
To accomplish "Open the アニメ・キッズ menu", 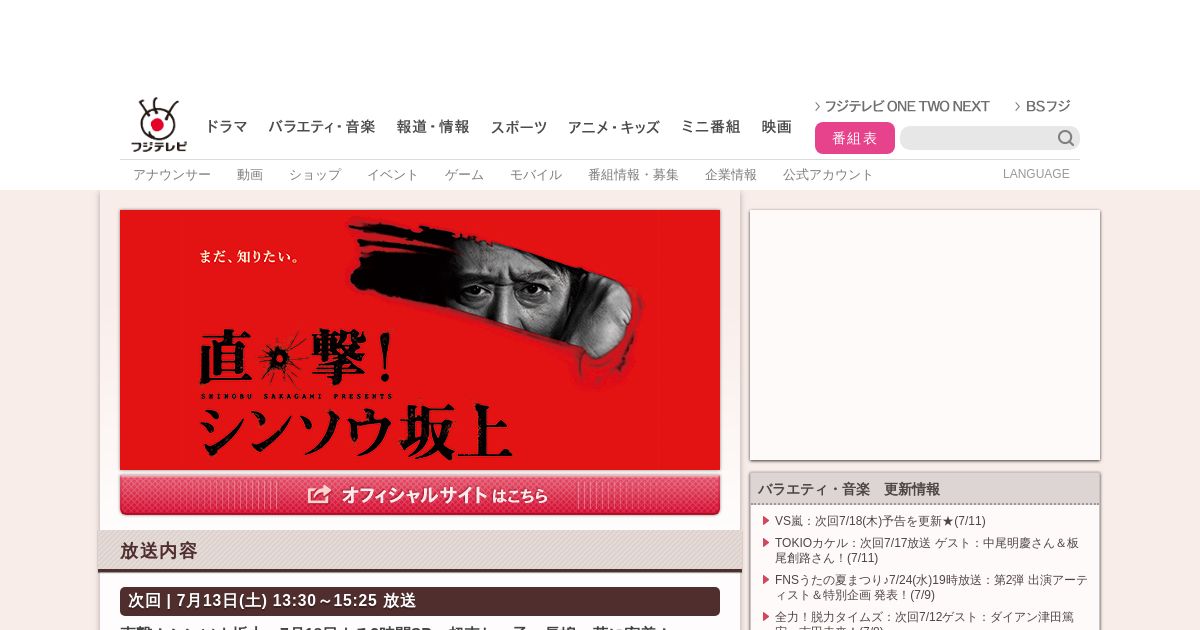I will (614, 127).
